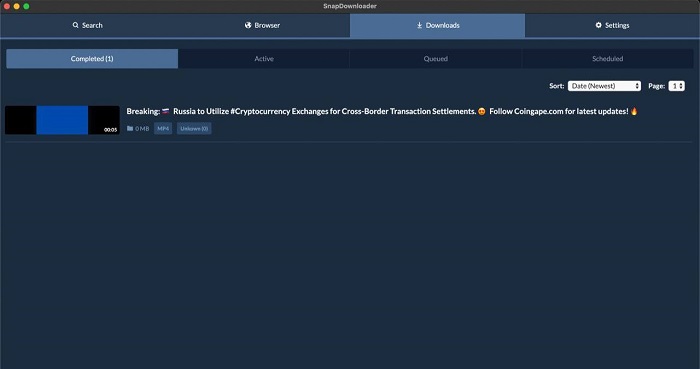Viewport: 700px width, 369px height.
Task: Maximize the window with the green button
Action: point(26,6)
